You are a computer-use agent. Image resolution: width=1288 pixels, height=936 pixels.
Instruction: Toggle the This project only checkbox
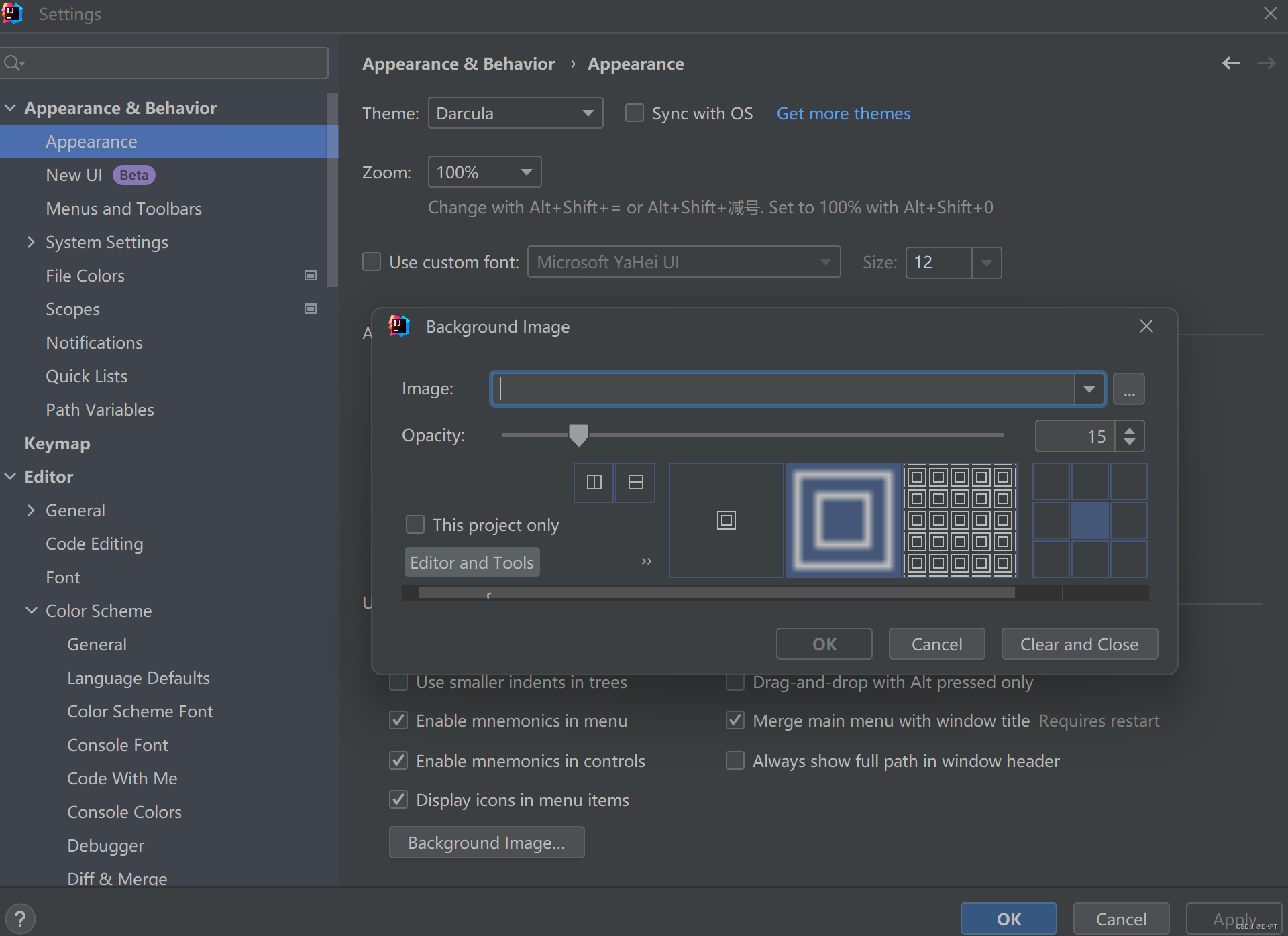[x=414, y=525]
